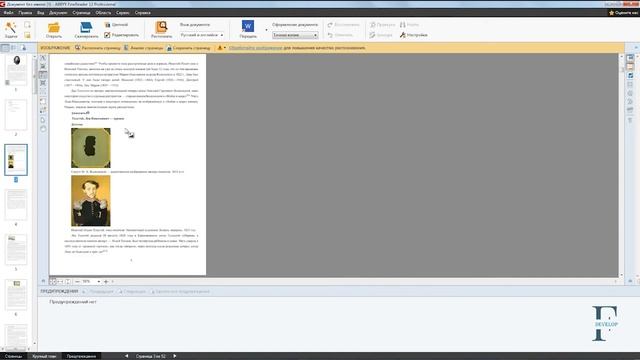This screenshot has width=640, height=360.
Task: Click the image editor vertical scrollbar
Action: pyautogui.click(x=622, y=165)
